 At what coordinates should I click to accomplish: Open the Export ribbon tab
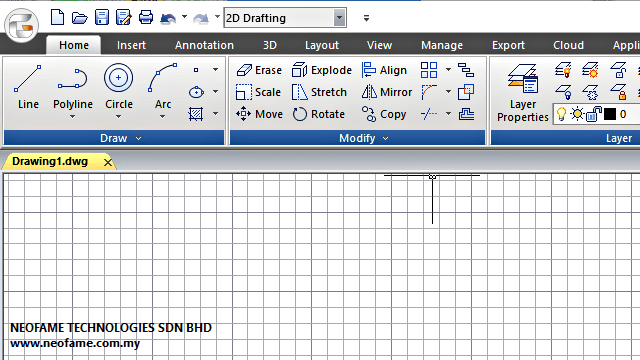click(508, 45)
